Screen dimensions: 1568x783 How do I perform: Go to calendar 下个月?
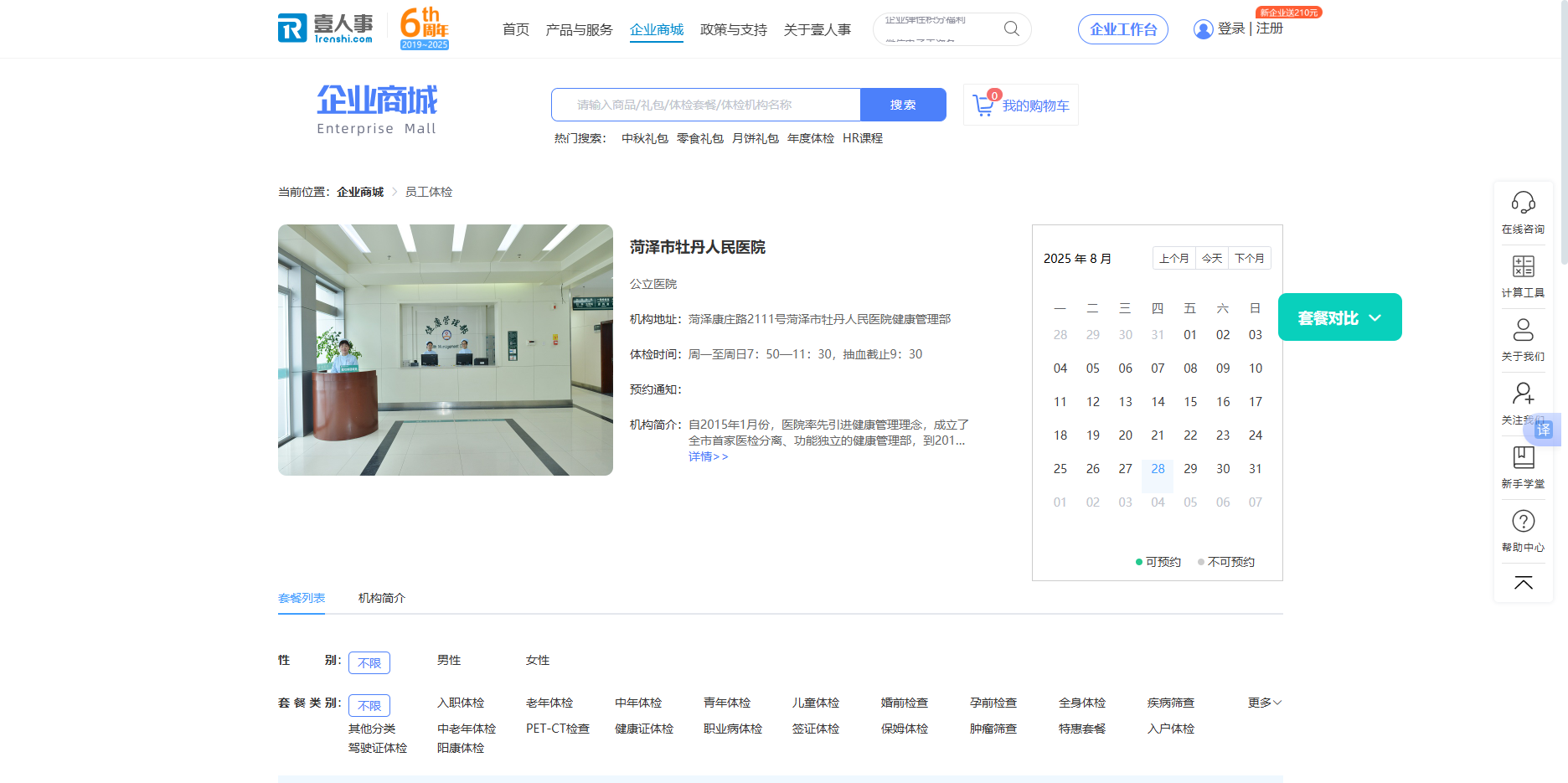[1250, 258]
